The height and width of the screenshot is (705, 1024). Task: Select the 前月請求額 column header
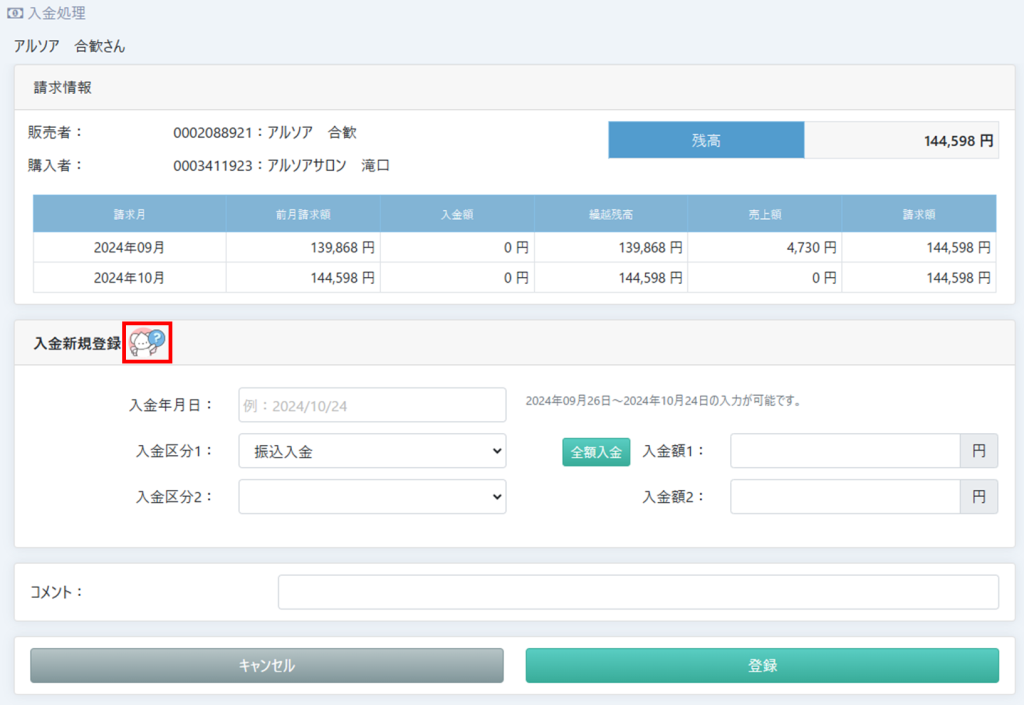(303, 214)
